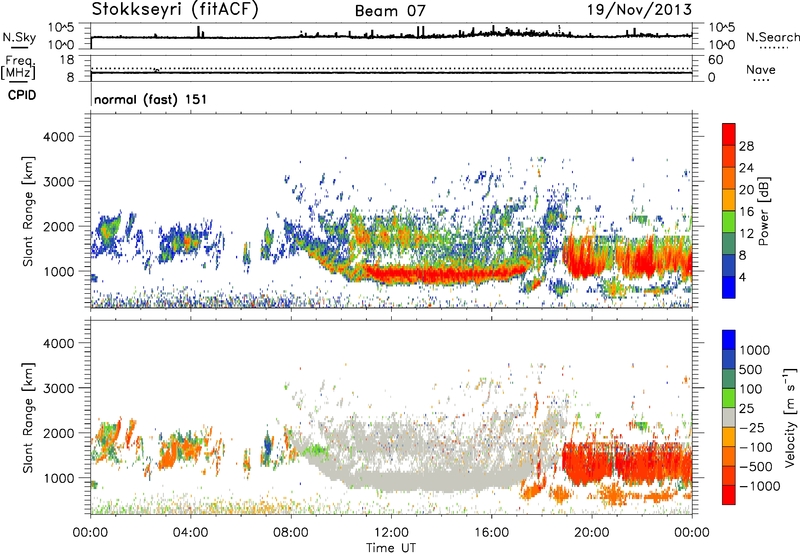The height and width of the screenshot is (554, 800).
Task: Click the 28 label on the Power colorbar
Action: 746,146
